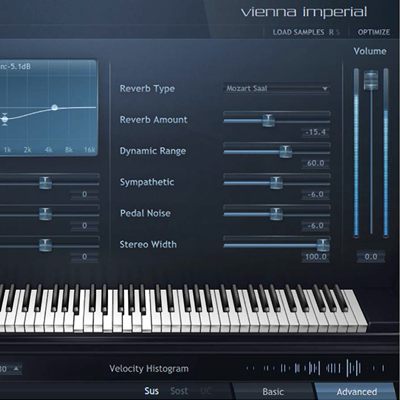
Task: Switch to the Basic tab
Action: 273,391
